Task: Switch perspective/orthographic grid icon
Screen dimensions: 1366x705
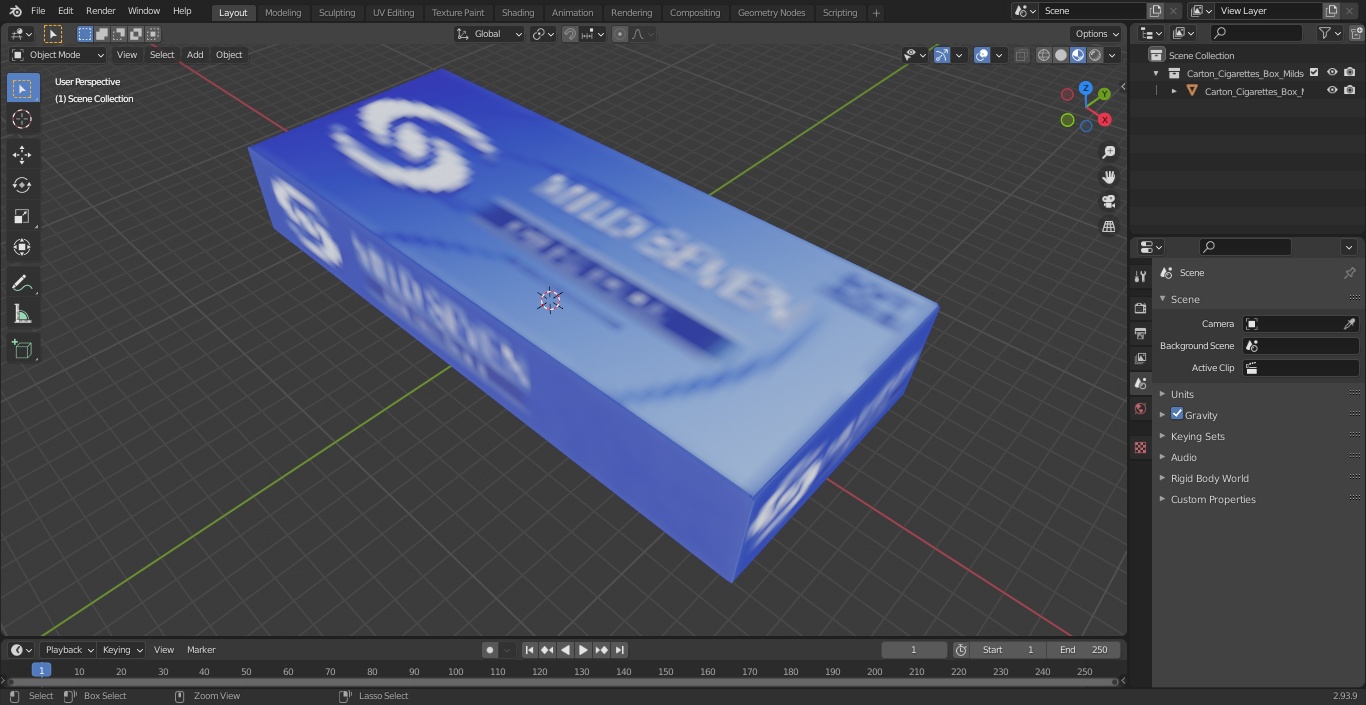Action: pos(1108,227)
